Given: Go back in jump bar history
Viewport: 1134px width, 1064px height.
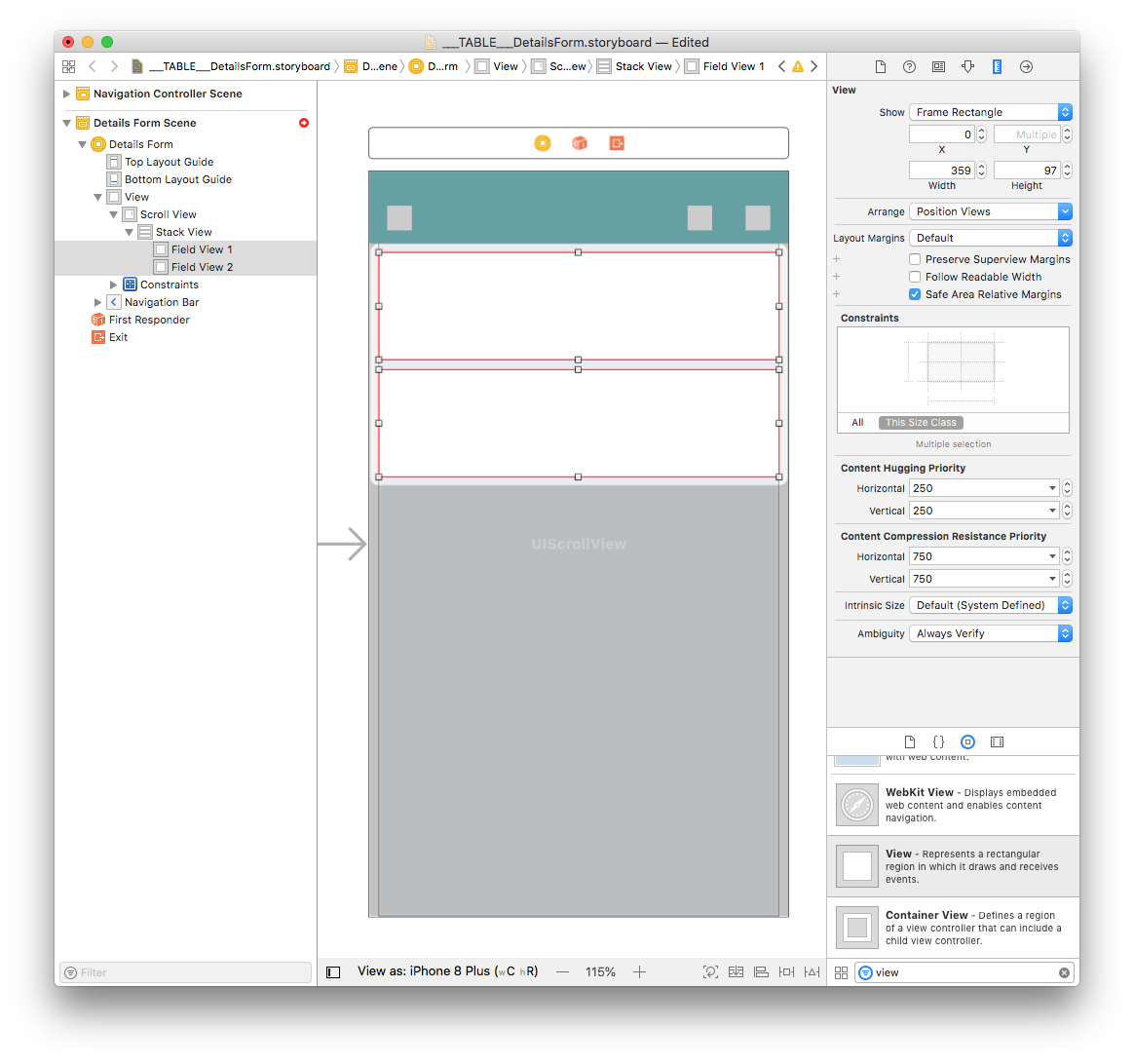Looking at the screenshot, I should (92, 66).
